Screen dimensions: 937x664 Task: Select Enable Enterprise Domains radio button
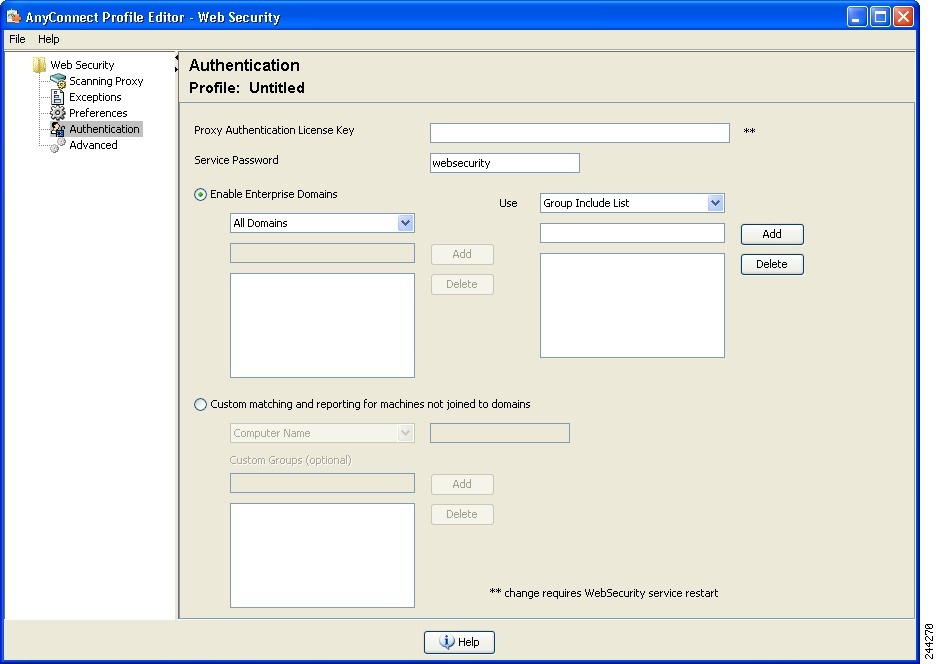click(x=200, y=194)
